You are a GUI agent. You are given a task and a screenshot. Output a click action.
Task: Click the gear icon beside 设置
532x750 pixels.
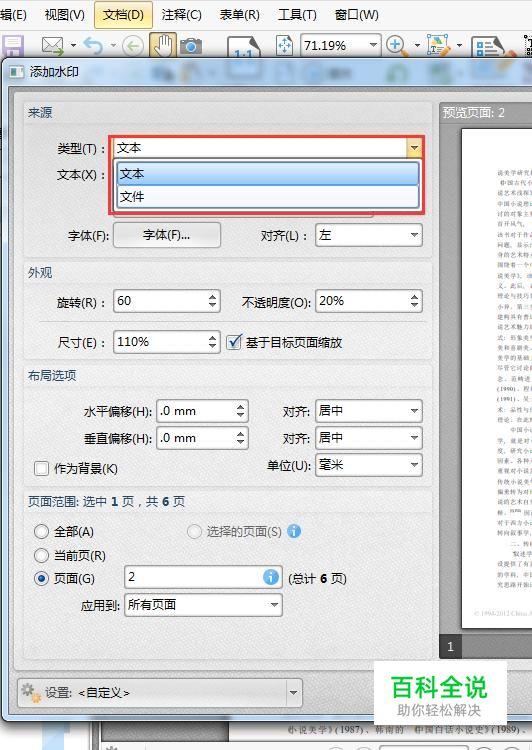tap(31, 693)
